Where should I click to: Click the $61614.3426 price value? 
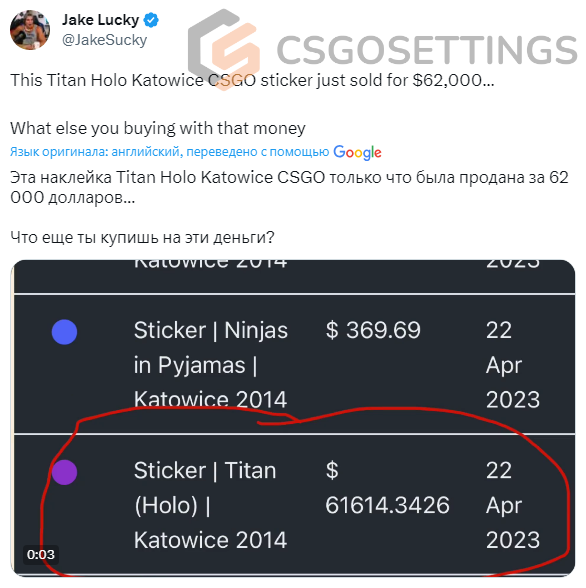[x=387, y=488]
